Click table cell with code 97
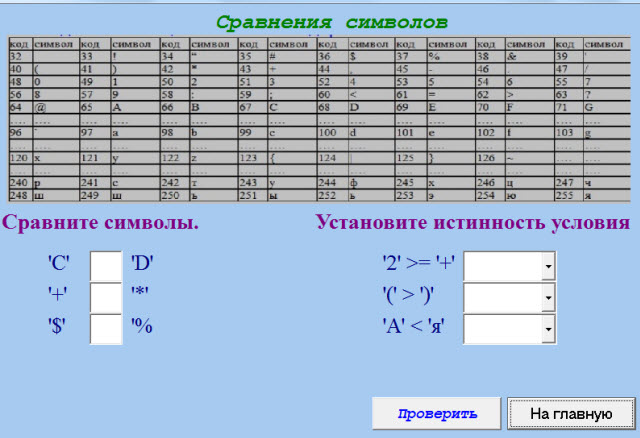 pos(95,133)
